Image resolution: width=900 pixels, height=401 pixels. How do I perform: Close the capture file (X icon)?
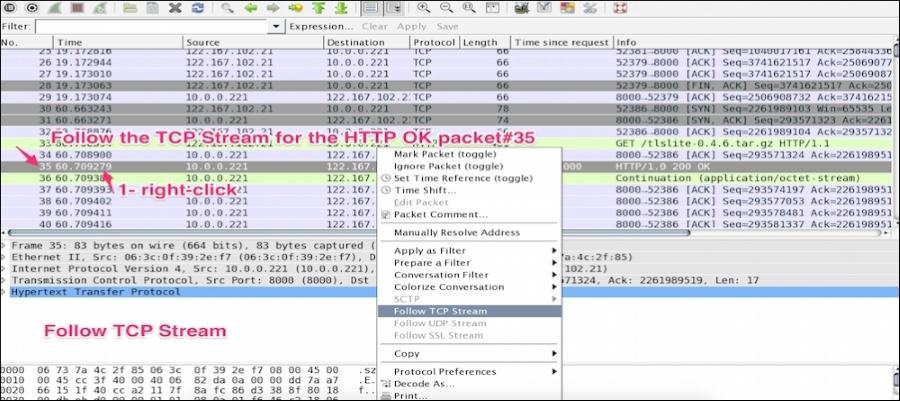tap(175, 8)
